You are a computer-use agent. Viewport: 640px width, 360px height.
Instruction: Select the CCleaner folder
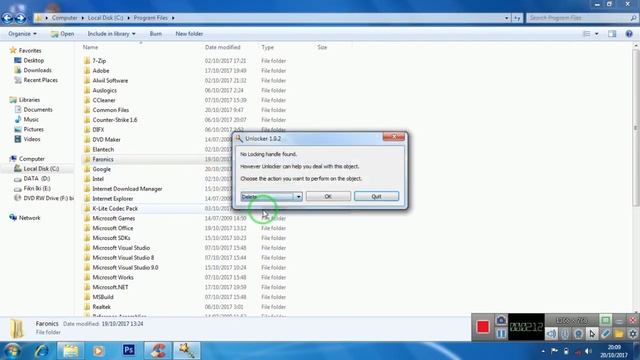tap(104, 100)
